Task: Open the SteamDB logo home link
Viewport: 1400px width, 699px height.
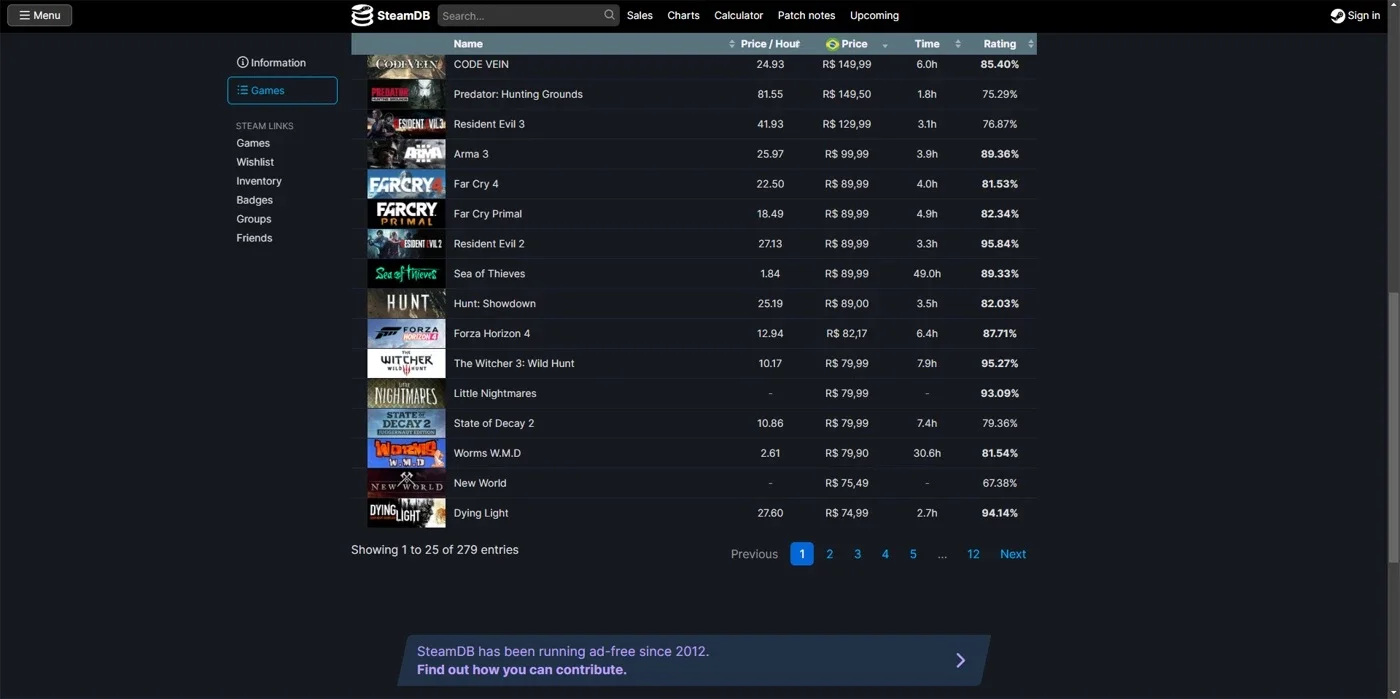Action: pyautogui.click(x=391, y=15)
